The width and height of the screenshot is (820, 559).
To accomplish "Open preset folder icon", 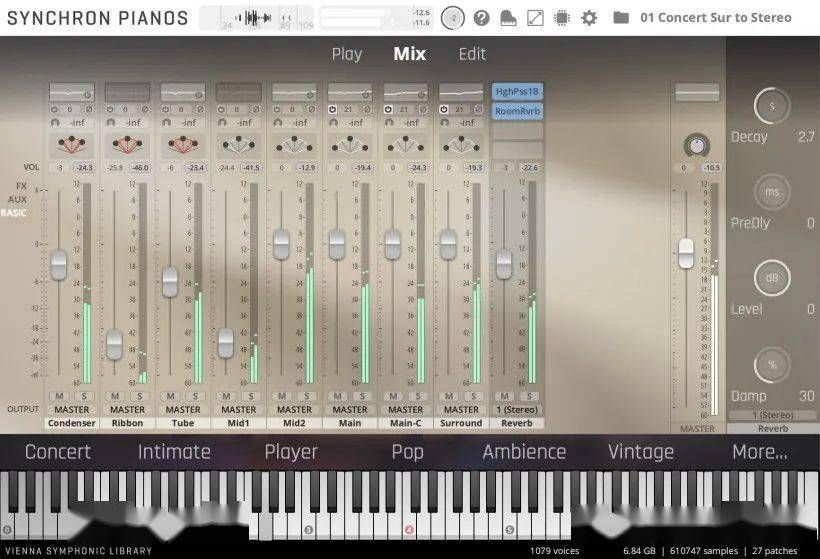I will pyautogui.click(x=621, y=18).
